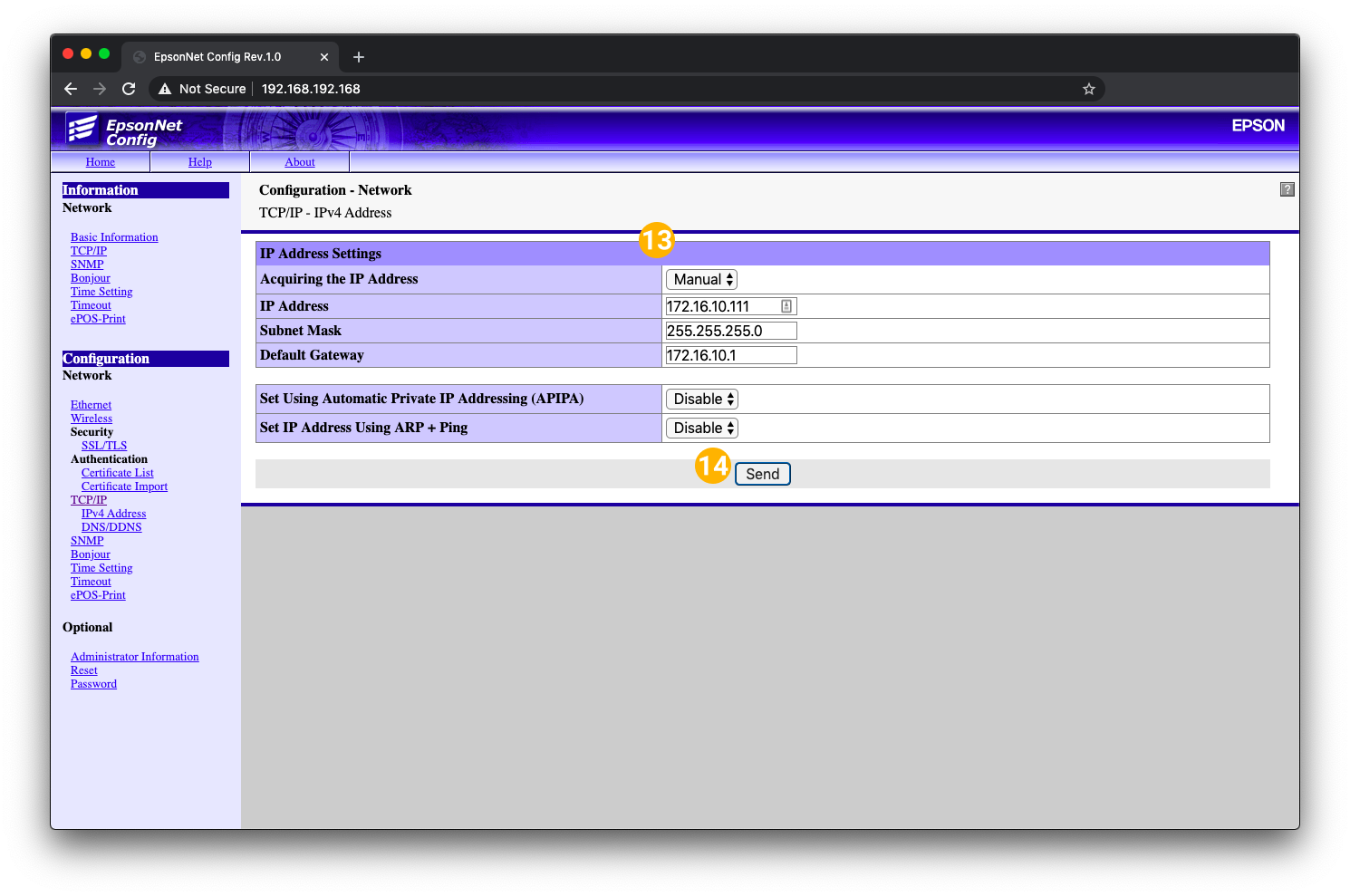Open Information Bonjour link
This screenshot has width=1350, height=896.
tap(91, 278)
